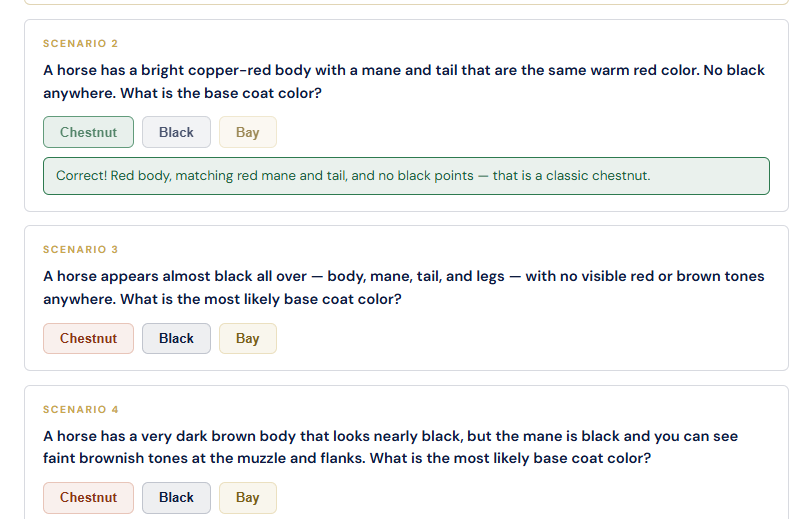Pick Bay for the Scenario 3 question
797x519 pixels.
[248, 339]
